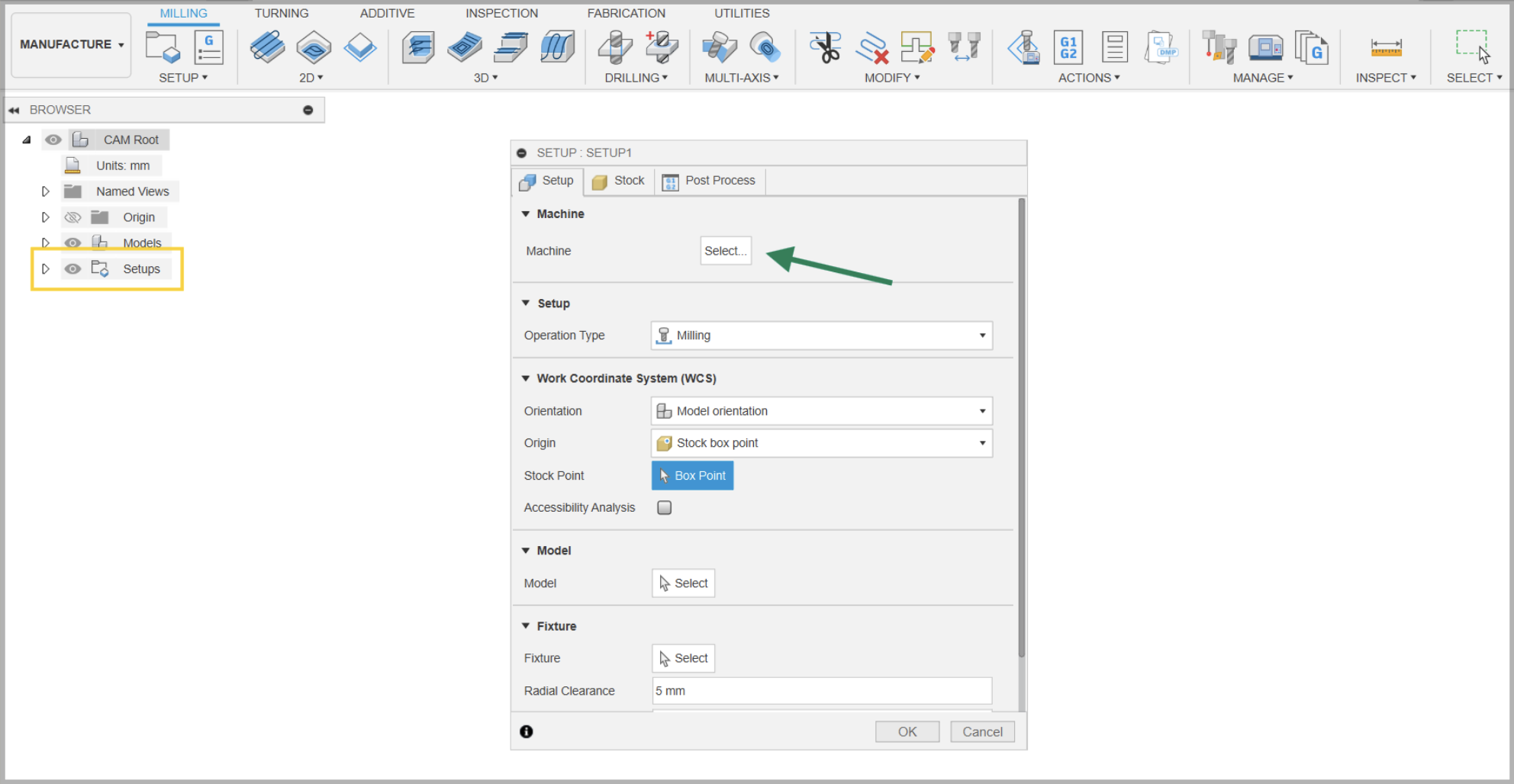
Task: Open the Stock tab in the setup dialog
Action: pyautogui.click(x=619, y=181)
